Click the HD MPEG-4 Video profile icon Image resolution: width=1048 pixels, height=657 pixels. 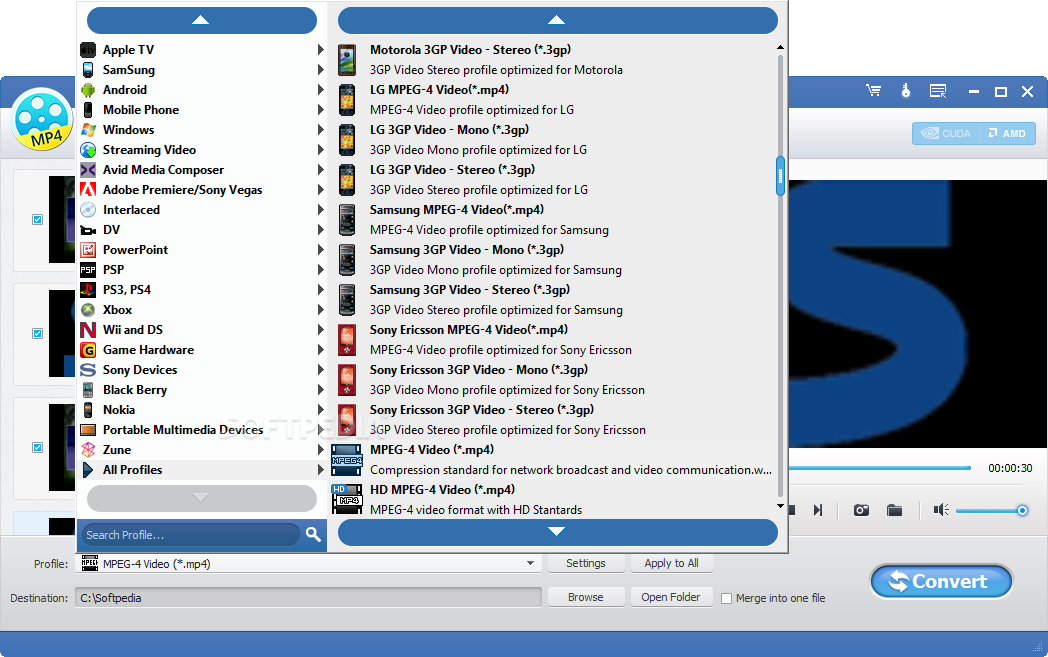347,499
